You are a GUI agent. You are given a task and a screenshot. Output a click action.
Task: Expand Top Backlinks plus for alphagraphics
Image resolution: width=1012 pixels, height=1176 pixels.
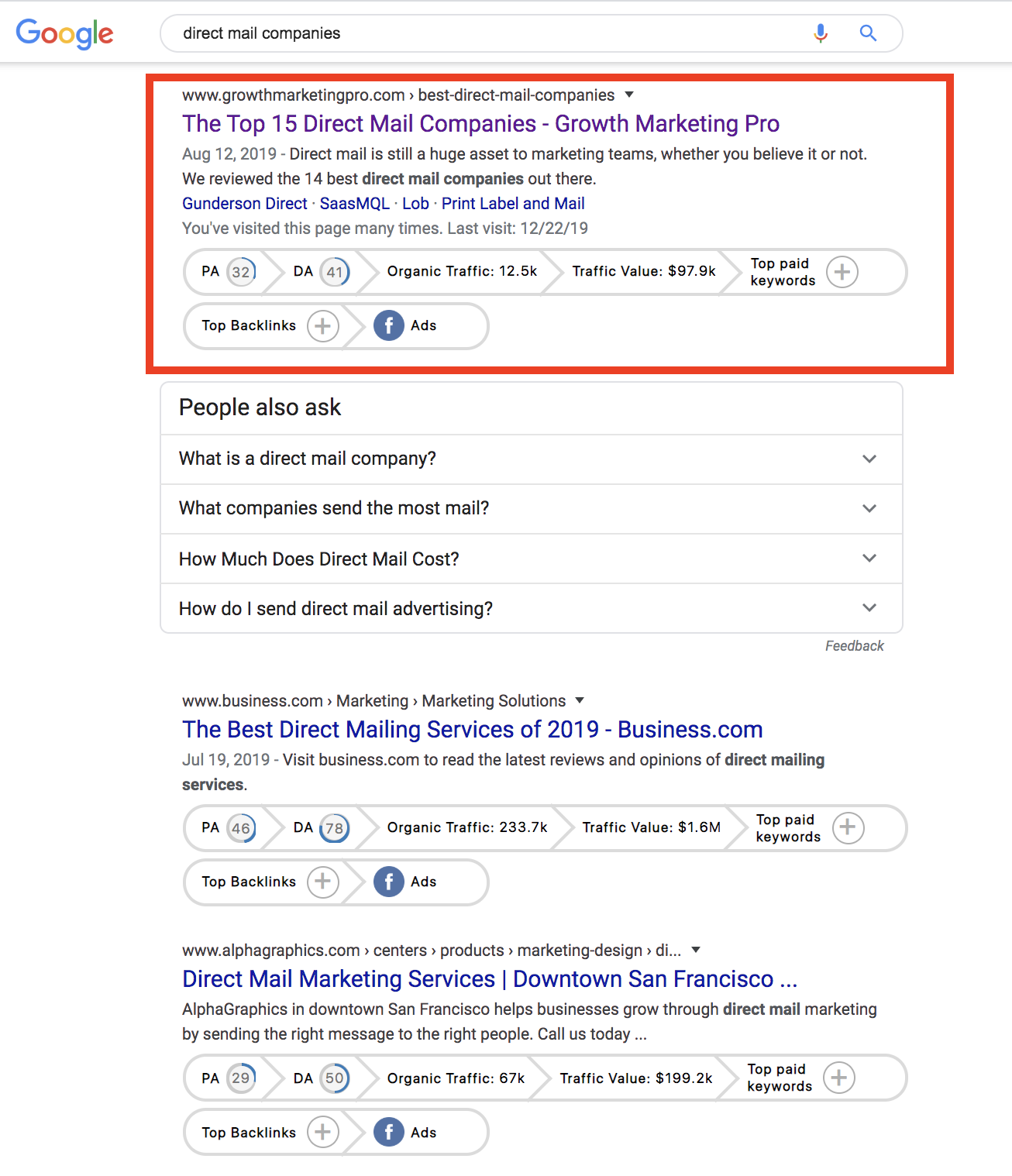(323, 1133)
